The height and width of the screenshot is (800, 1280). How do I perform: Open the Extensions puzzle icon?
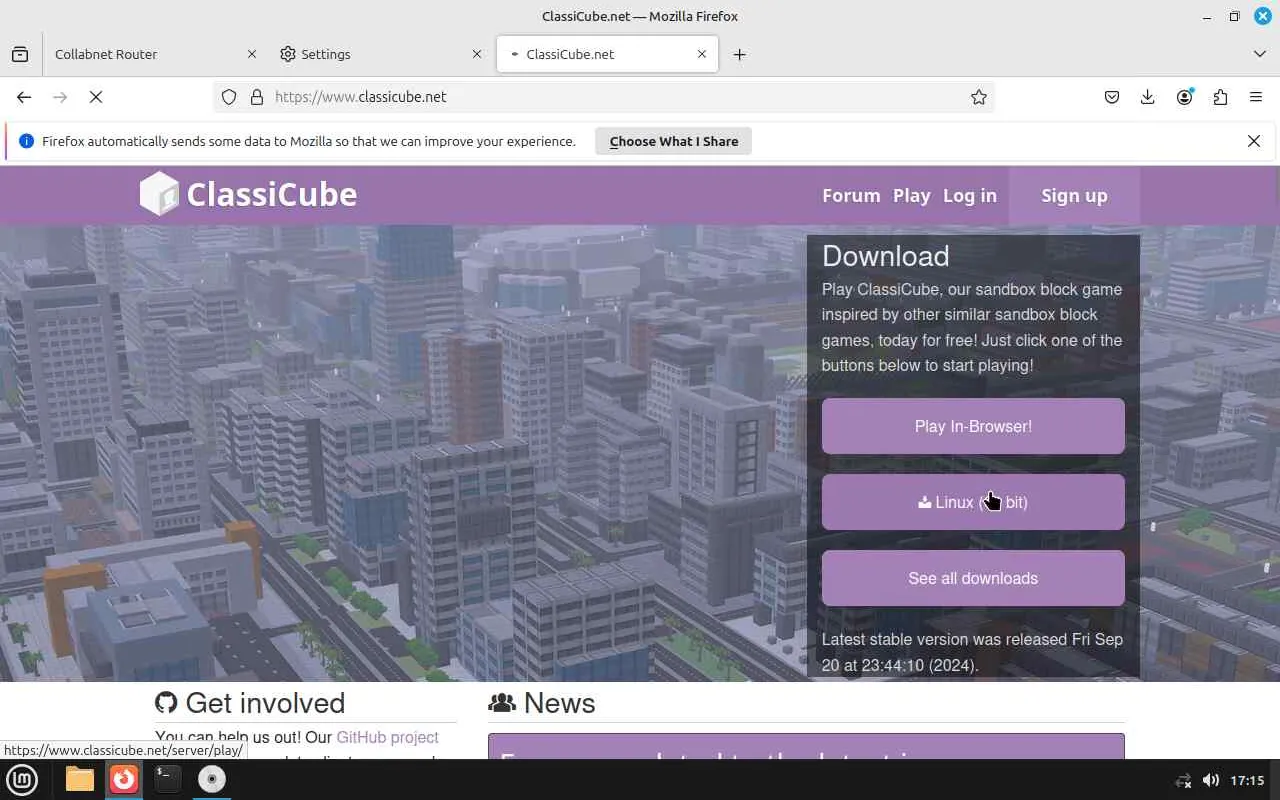pyautogui.click(x=1220, y=97)
